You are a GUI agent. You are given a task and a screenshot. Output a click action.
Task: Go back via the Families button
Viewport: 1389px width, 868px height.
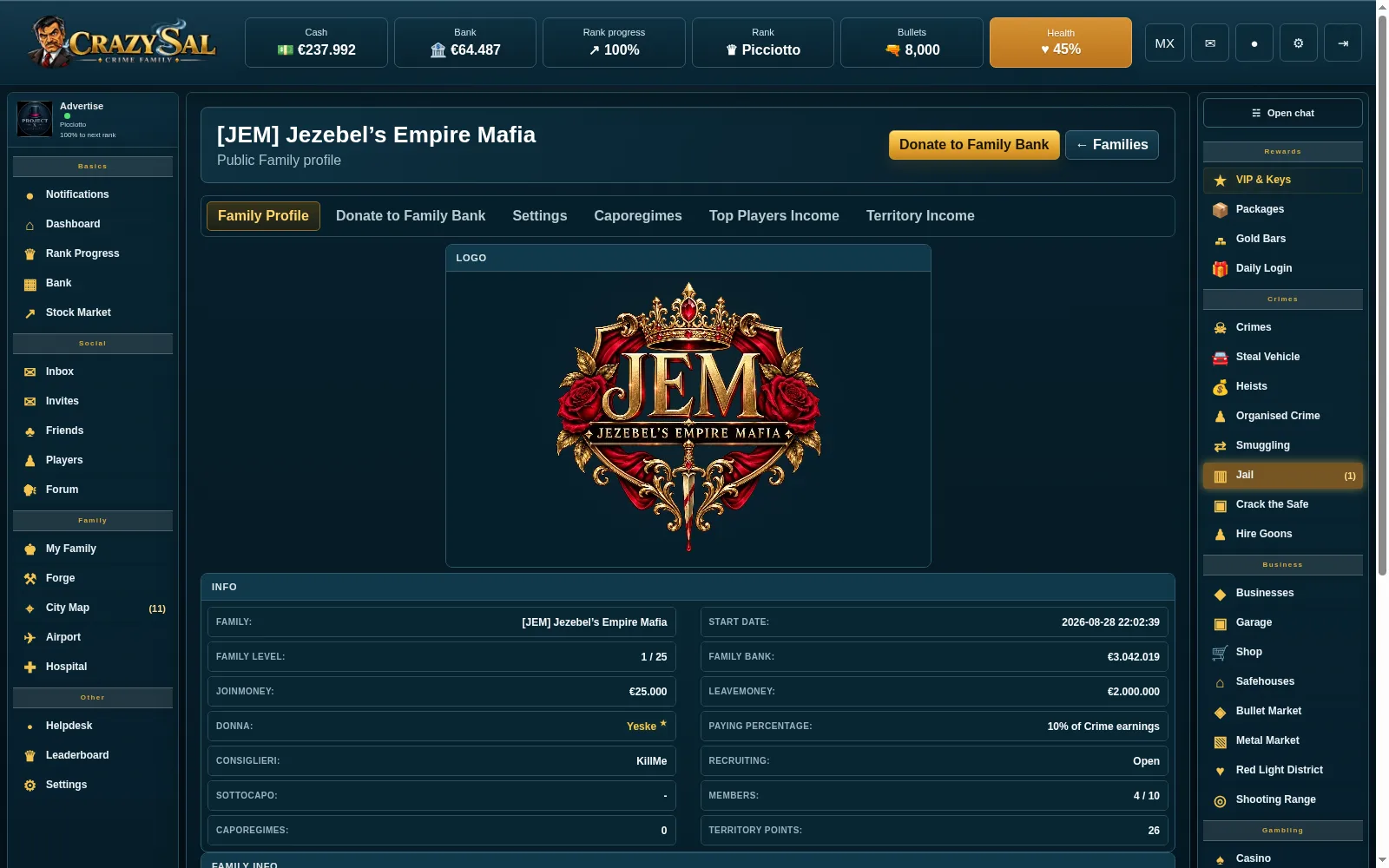[1112, 145]
